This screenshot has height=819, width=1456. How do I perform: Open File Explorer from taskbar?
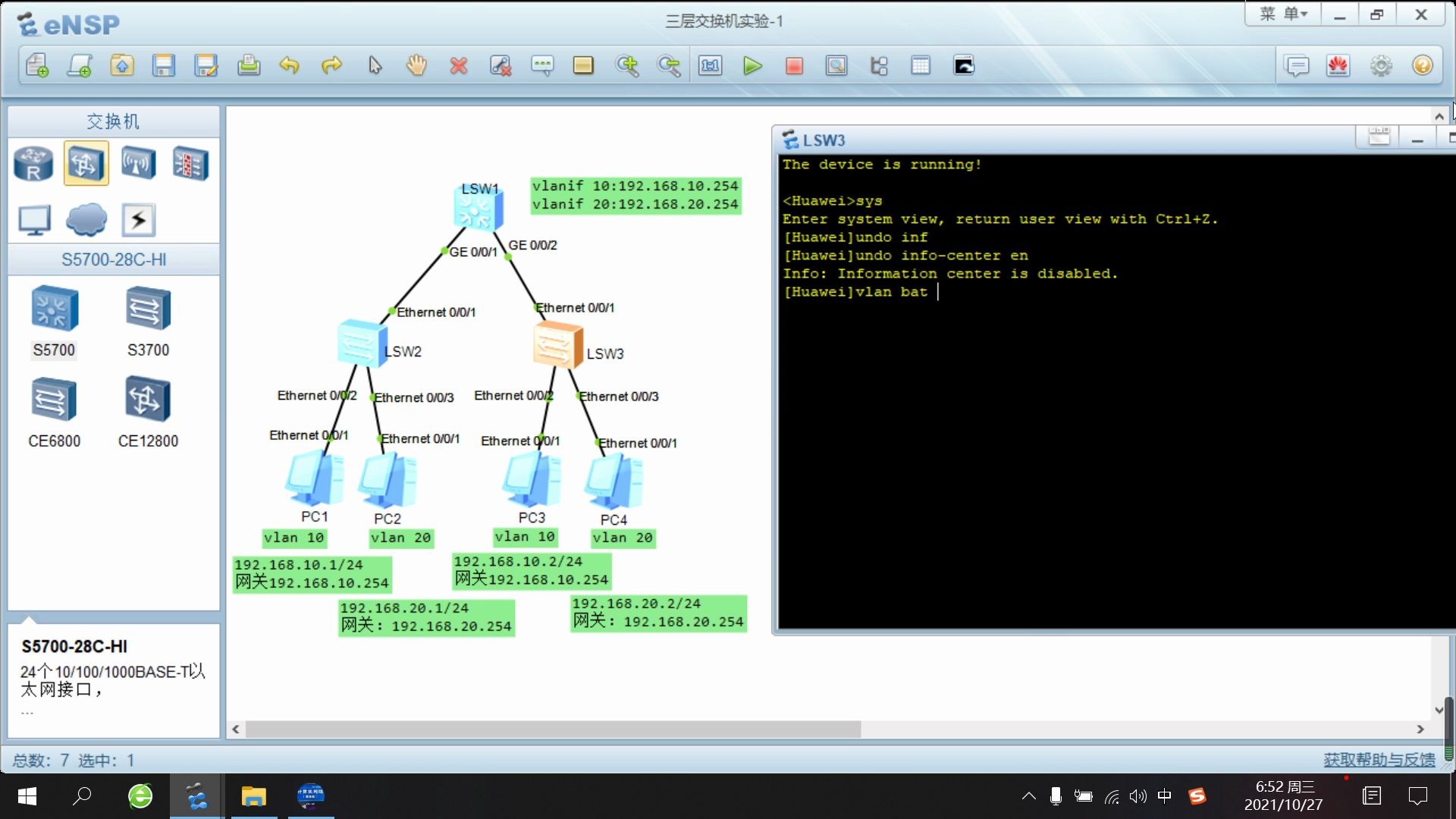click(x=253, y=796)
